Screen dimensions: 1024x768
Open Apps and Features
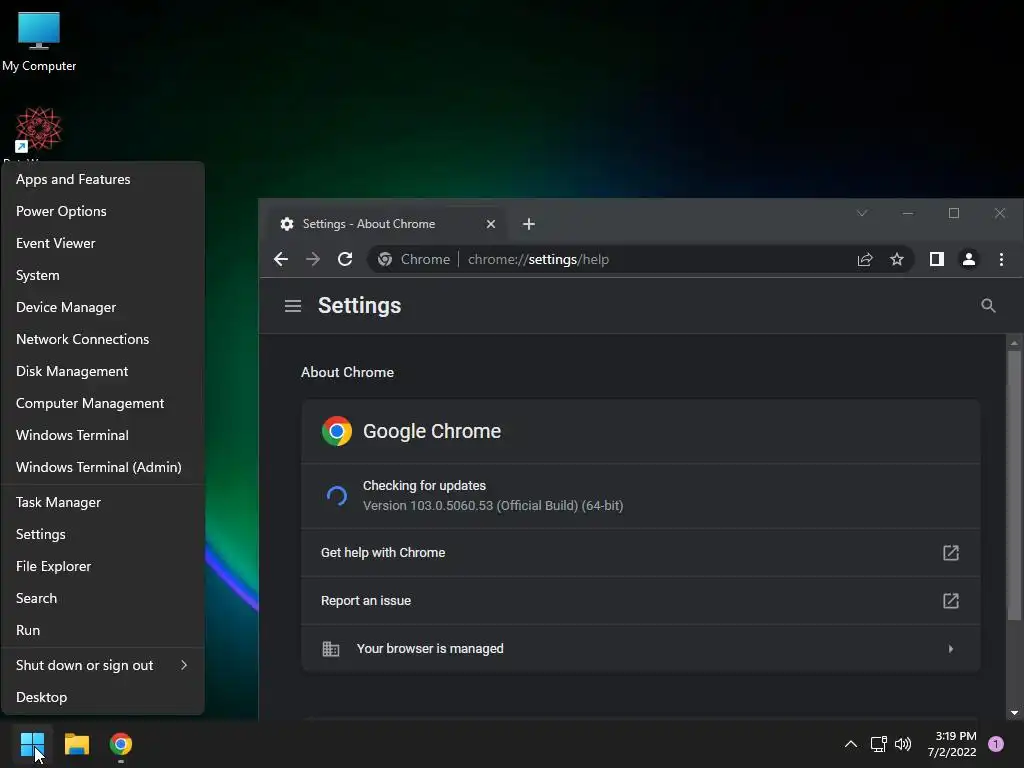pos(103,179)
